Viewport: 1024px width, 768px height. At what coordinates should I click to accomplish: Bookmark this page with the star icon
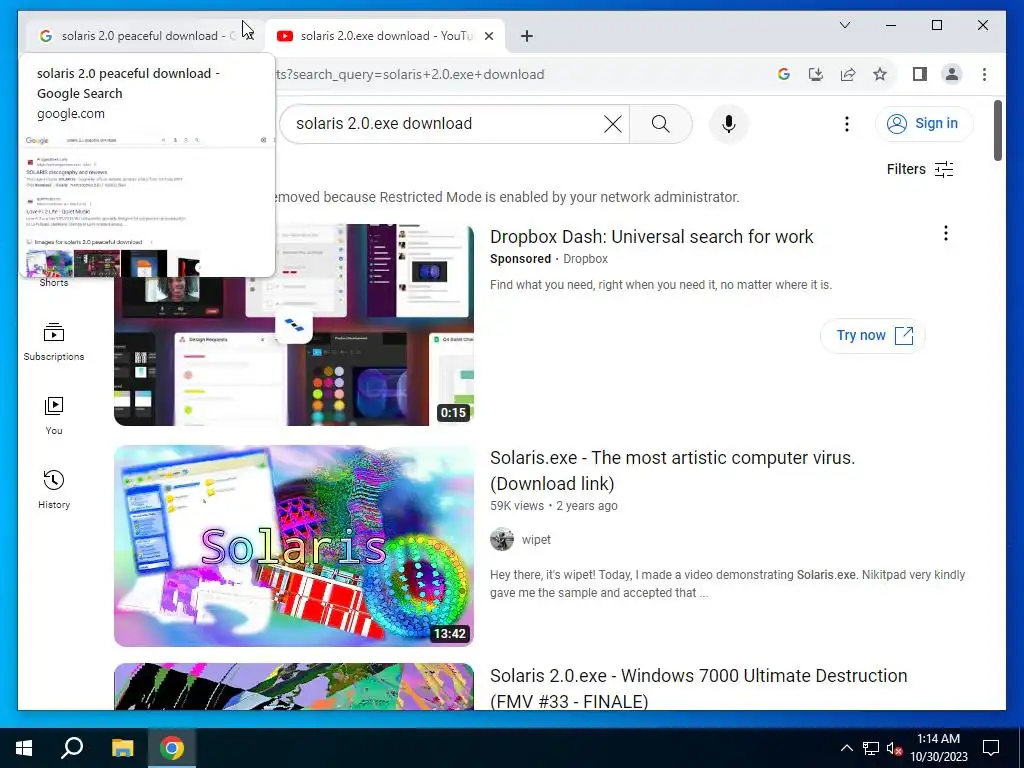pos(880,74)
